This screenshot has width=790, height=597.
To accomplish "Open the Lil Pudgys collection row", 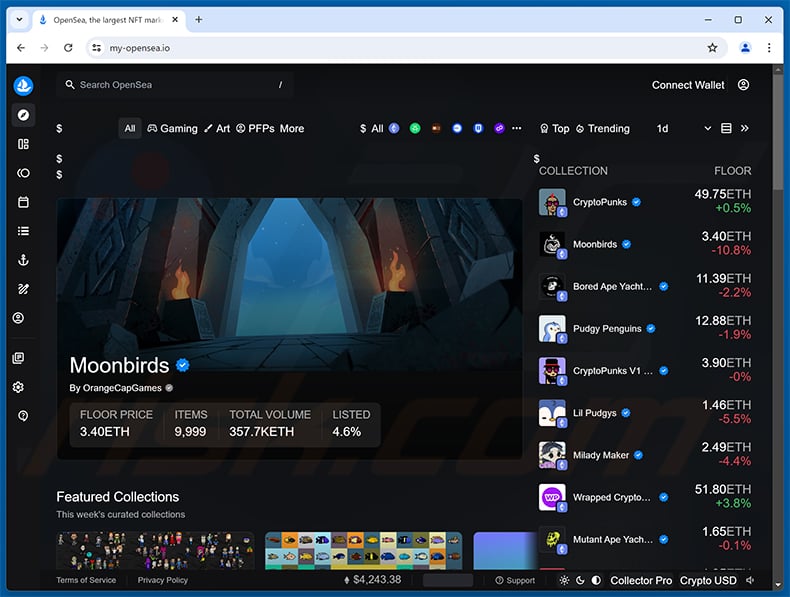I will (x=644, y=413).
